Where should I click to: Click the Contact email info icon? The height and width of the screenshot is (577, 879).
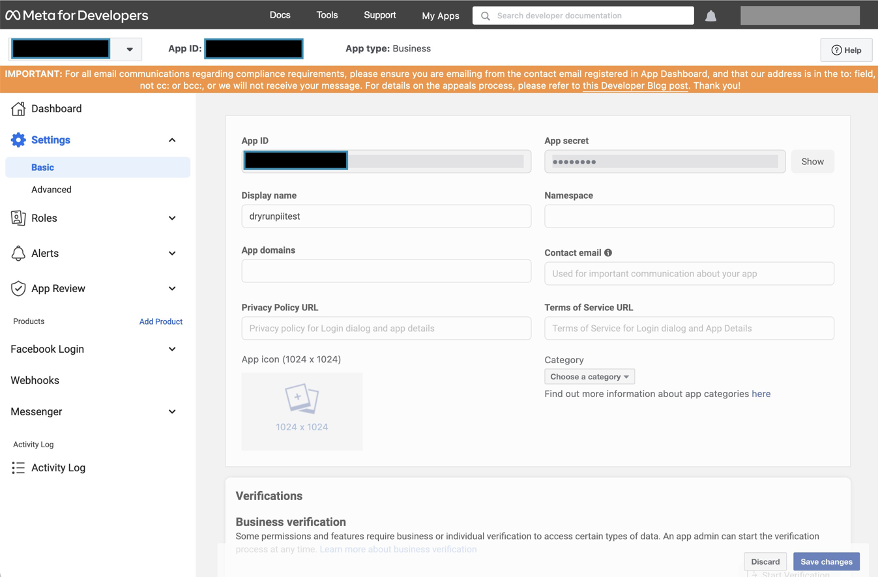point(608,253)
